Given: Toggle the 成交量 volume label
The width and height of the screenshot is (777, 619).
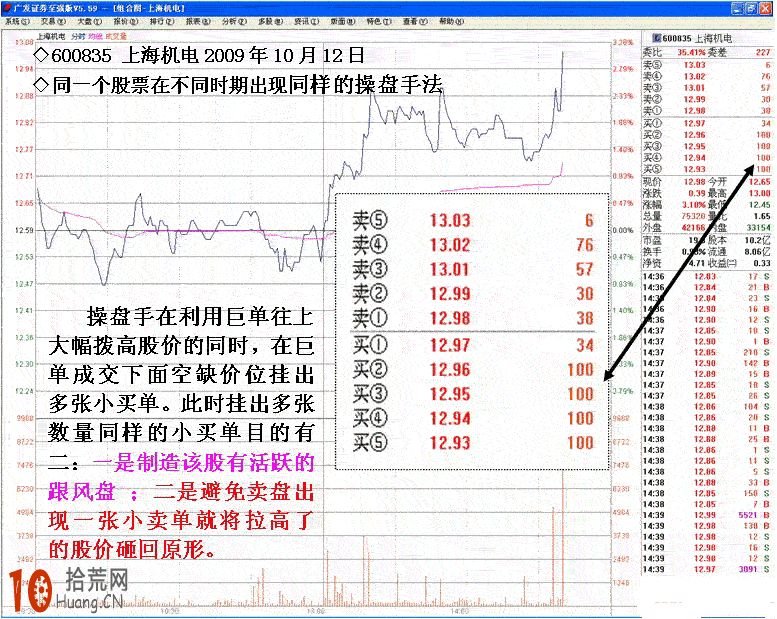Looking at the screenshot, I should click(x=117, y=35).
